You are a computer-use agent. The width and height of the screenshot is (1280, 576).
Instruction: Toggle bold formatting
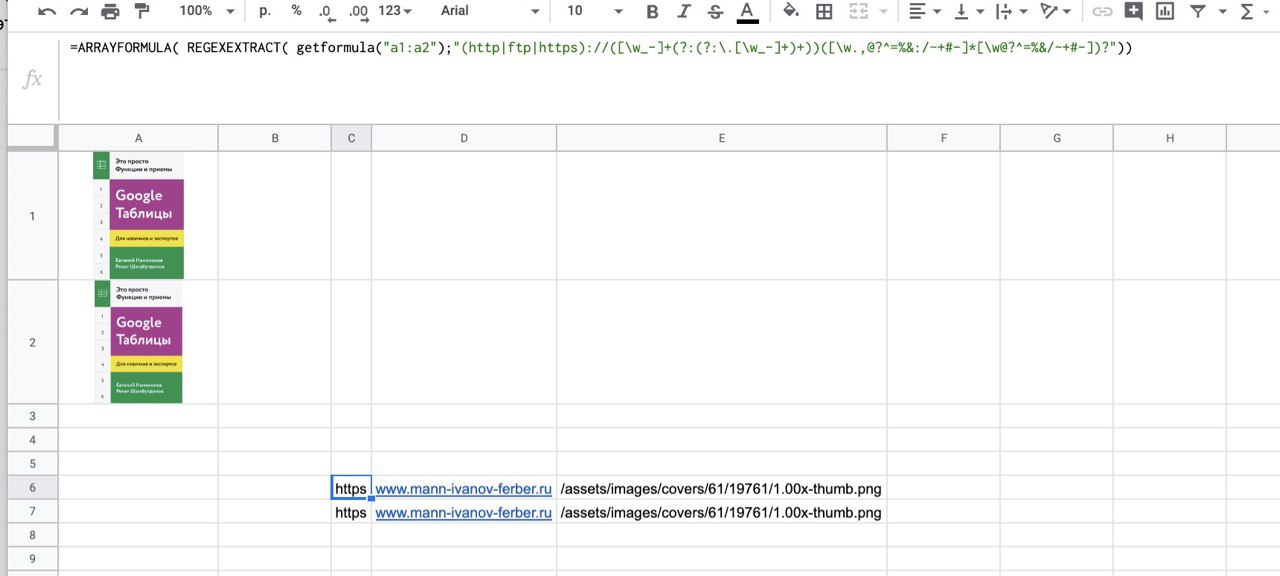652,11
